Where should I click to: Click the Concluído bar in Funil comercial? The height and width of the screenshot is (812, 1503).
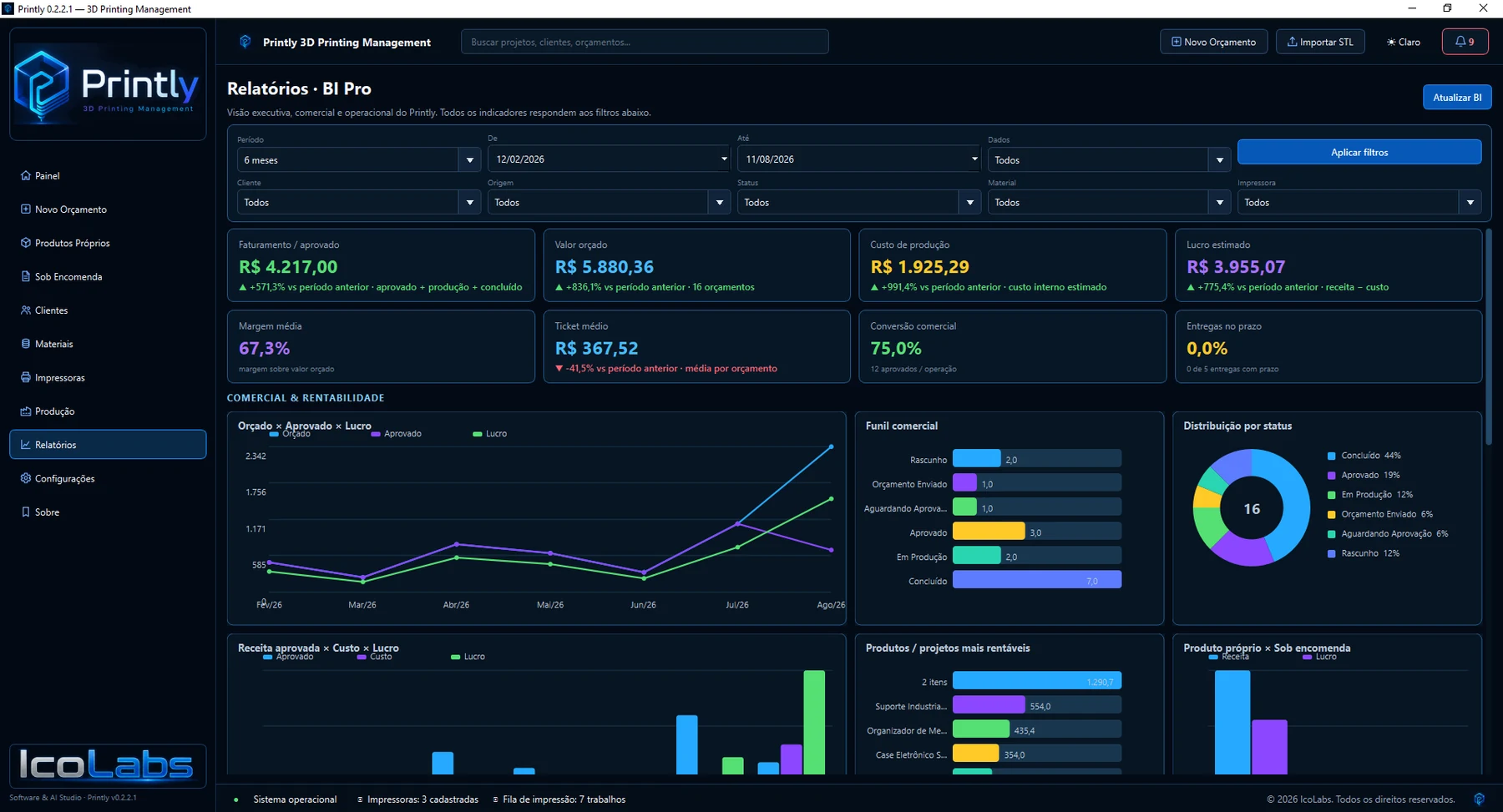[x=1036, y=580]
